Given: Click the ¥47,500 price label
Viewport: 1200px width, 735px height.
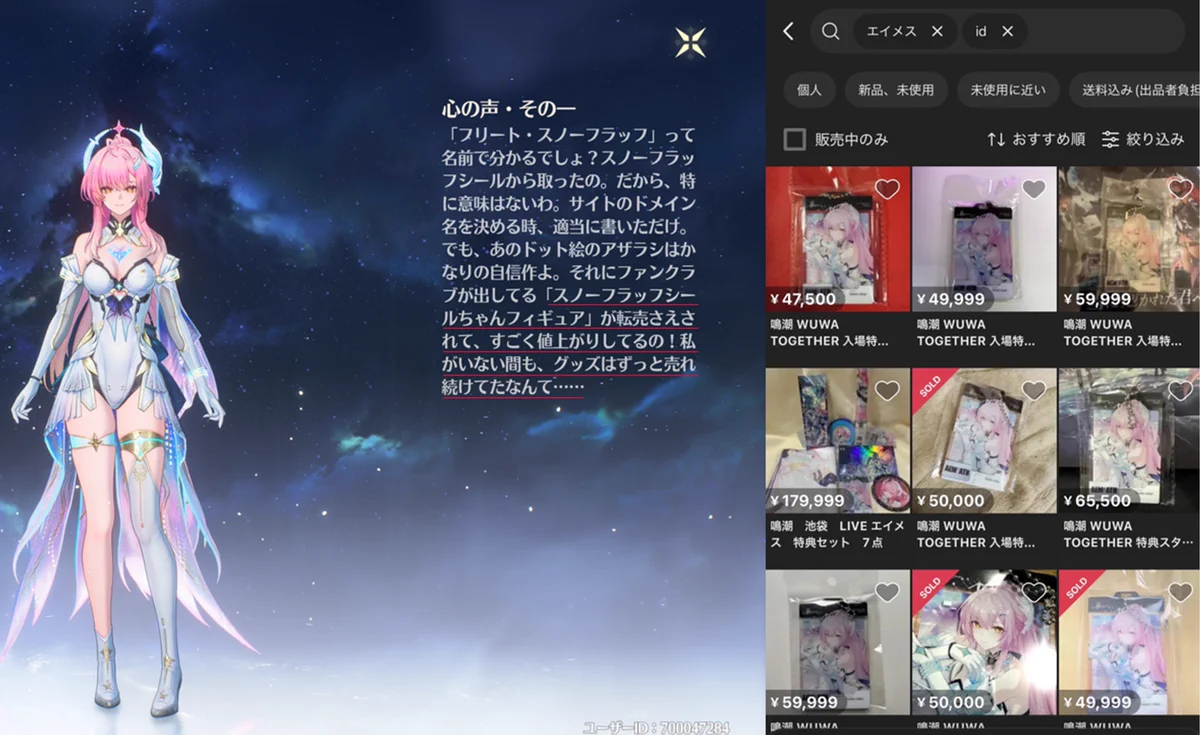Looking at the screenshot, I should click(803, 298).
